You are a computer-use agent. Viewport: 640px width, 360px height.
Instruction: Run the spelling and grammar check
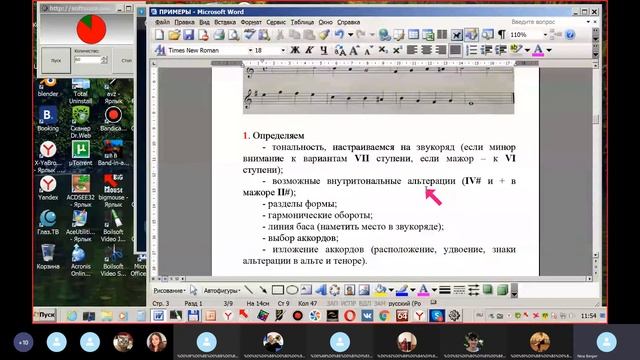[249, 35]
